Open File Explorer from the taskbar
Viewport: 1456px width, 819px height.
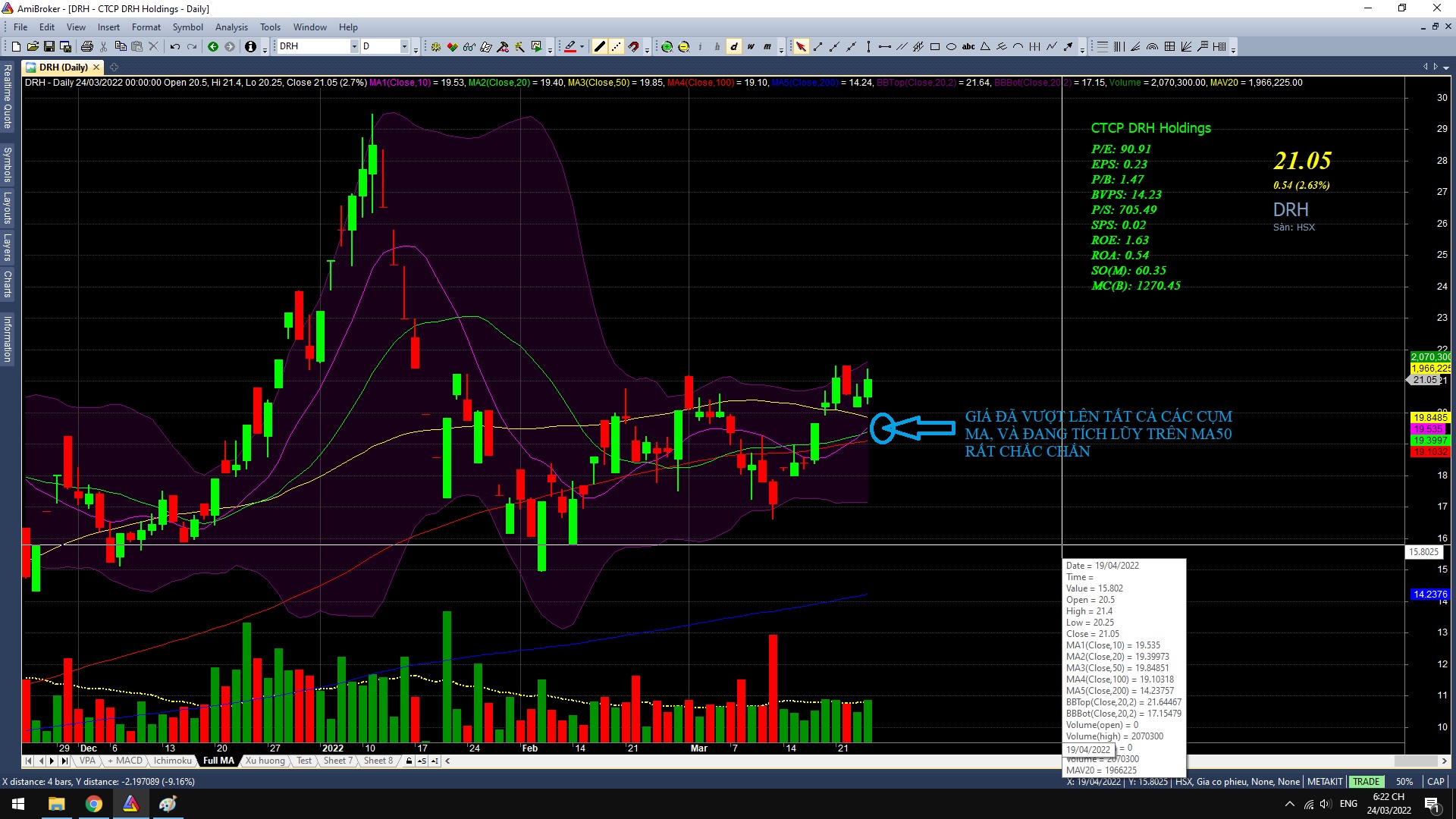pos(57,804)
